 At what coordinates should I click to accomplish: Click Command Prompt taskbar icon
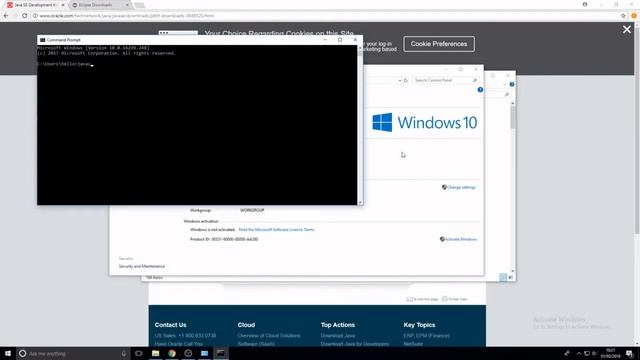(221, 353)
